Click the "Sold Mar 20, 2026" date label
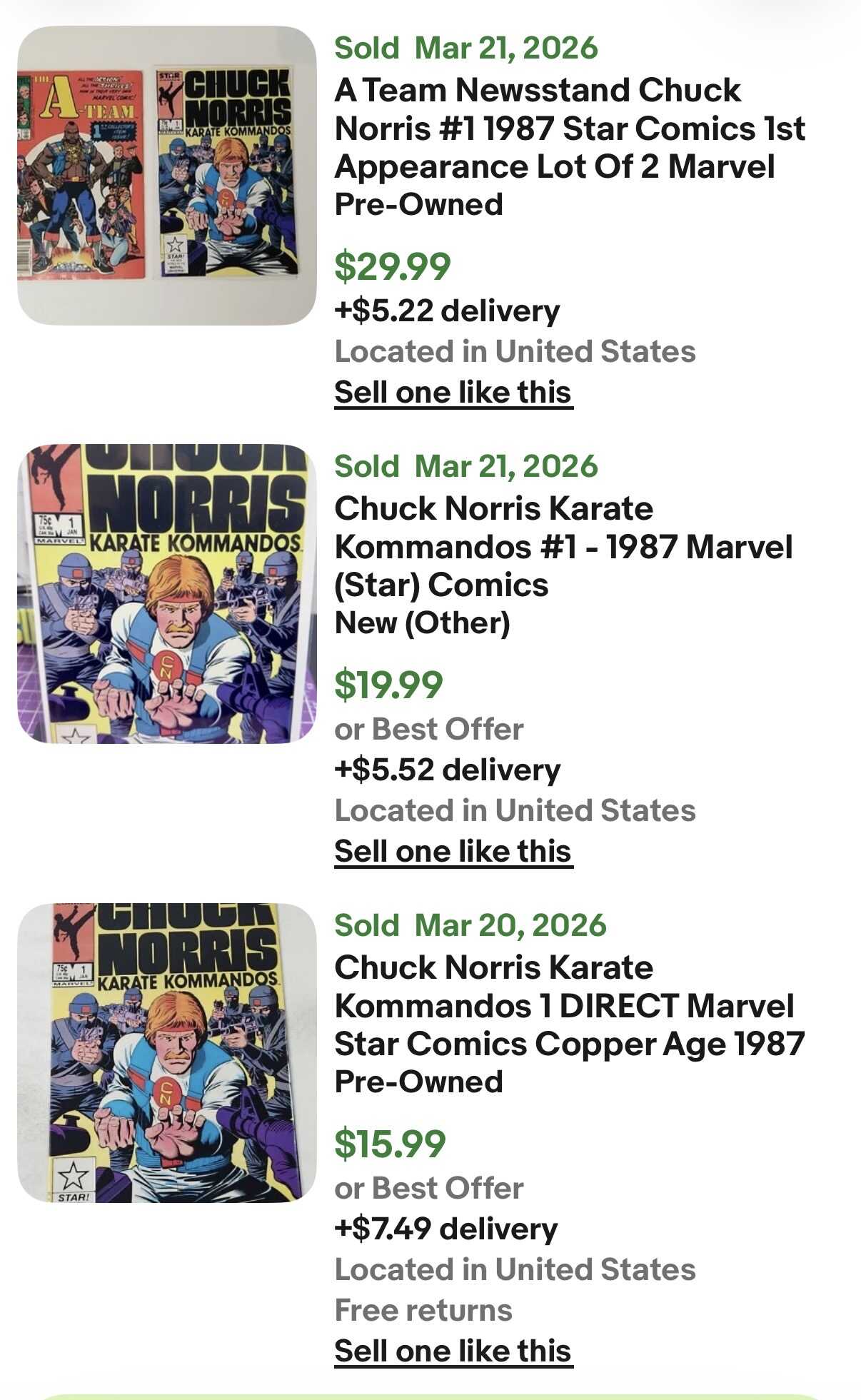Screen dimensions: 861x1400 point(470,925)
